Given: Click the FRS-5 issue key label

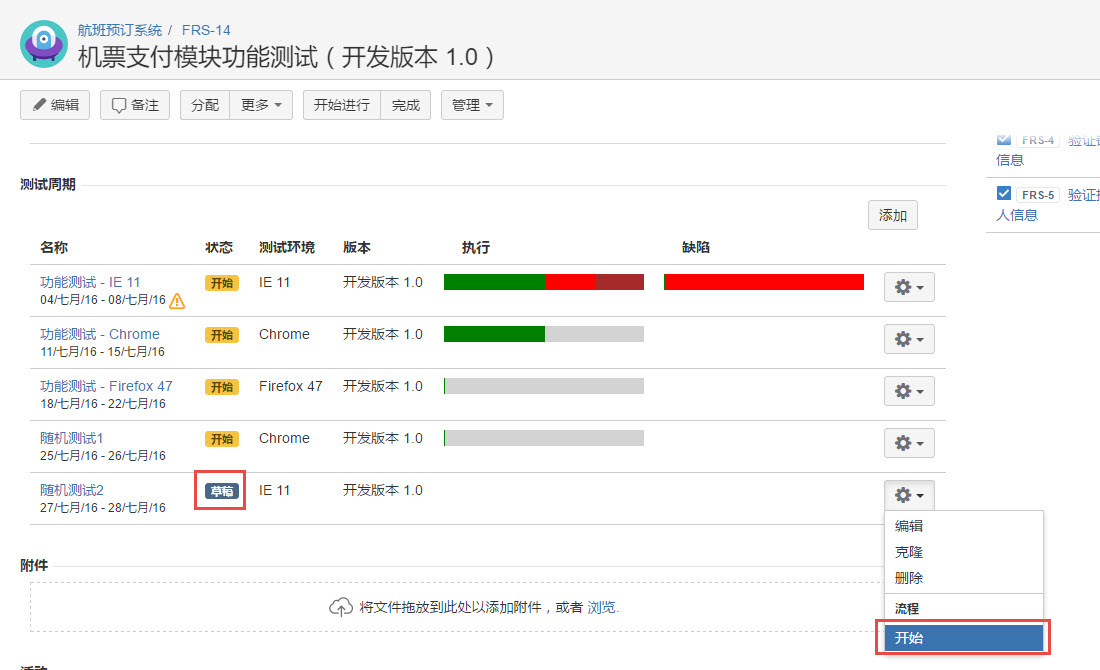Looking at the screenshot, I should 1038,195.
